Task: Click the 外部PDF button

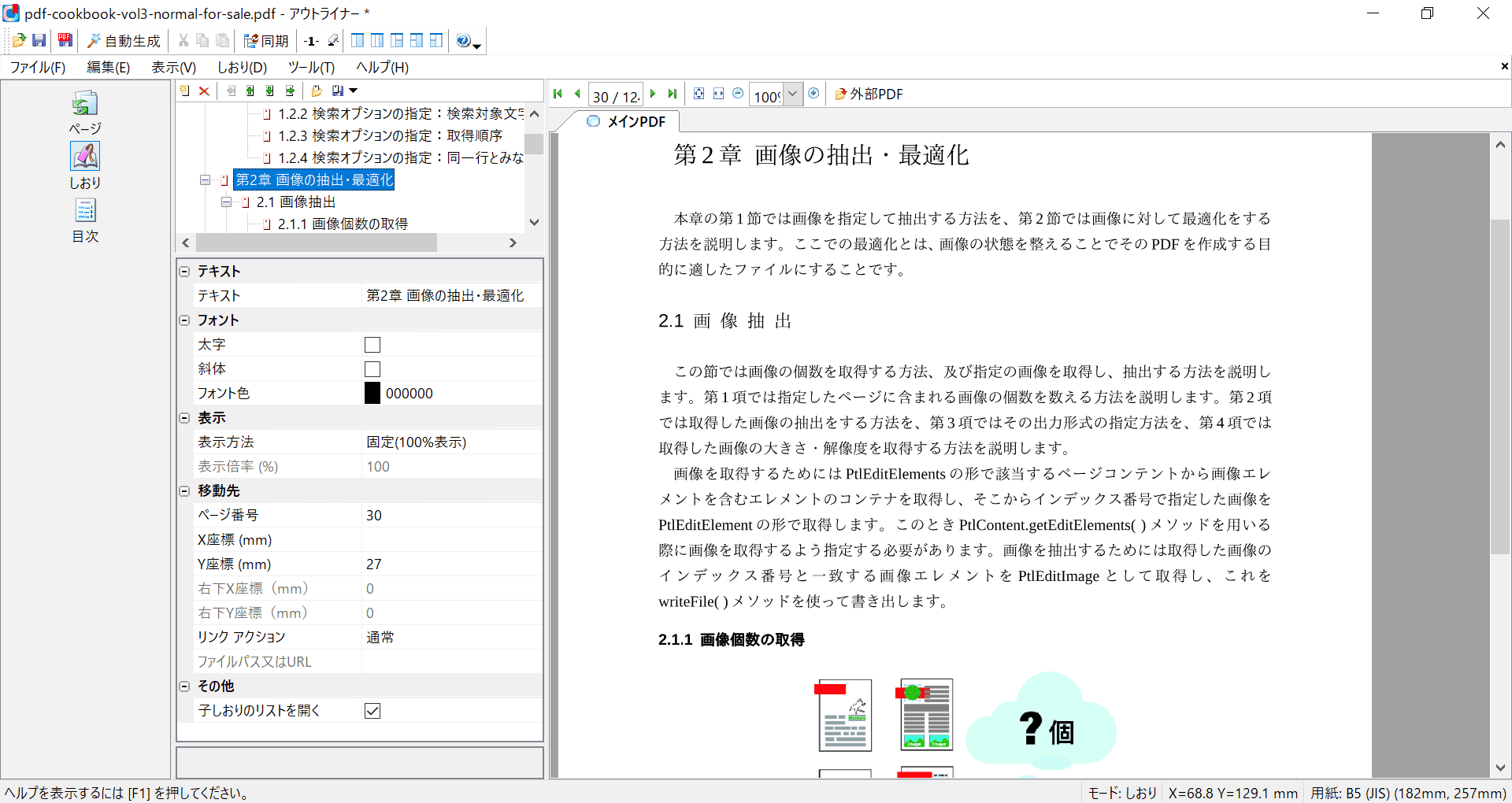Action: click(x=869, y=94)
